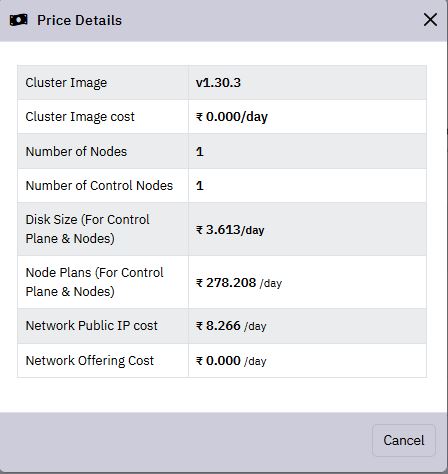Click the Network Public IP cost label
Screen dimensions: 448x474
point(92,326)
